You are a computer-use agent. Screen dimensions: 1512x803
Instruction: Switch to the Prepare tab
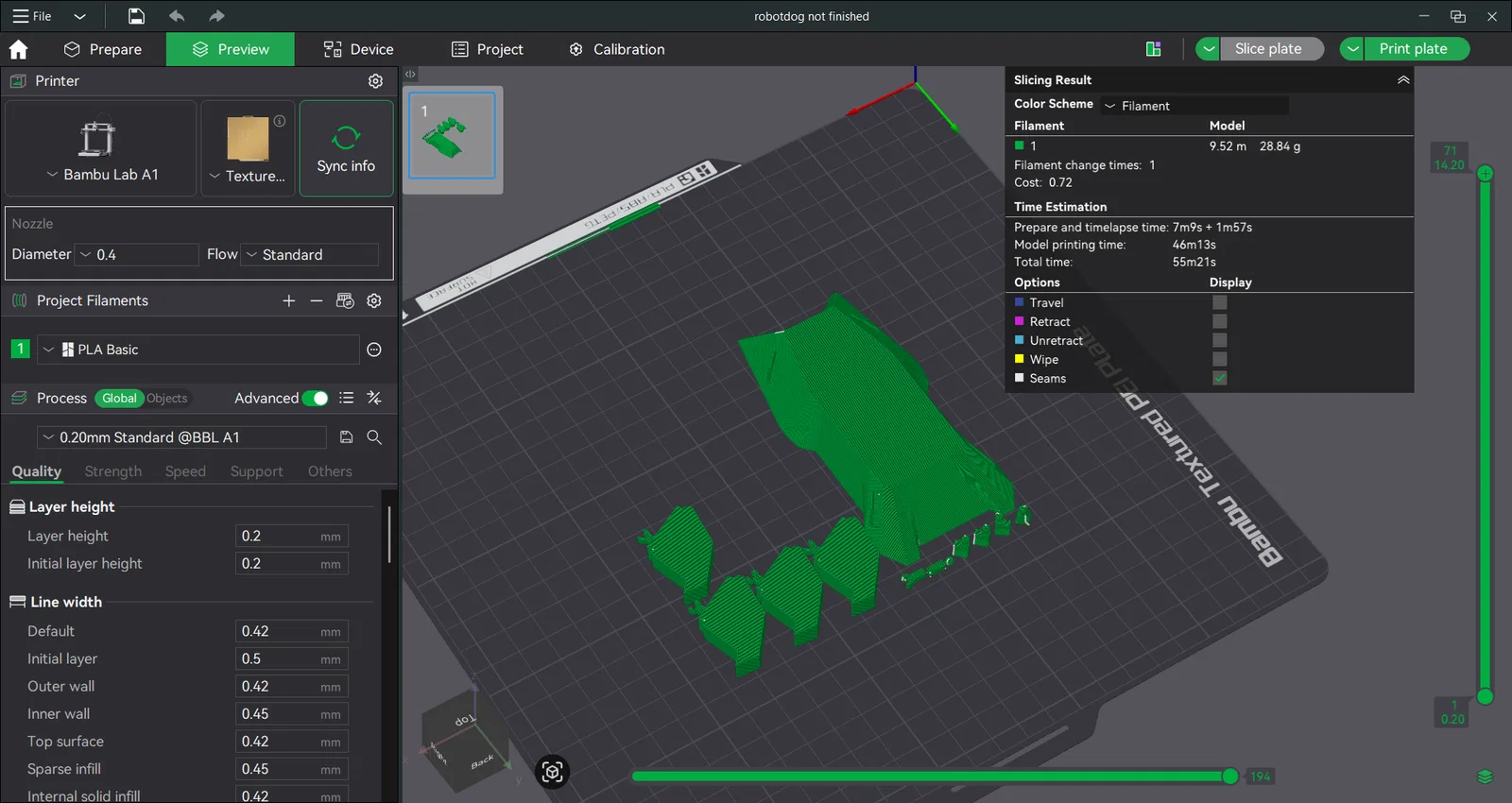coord(102,49)
